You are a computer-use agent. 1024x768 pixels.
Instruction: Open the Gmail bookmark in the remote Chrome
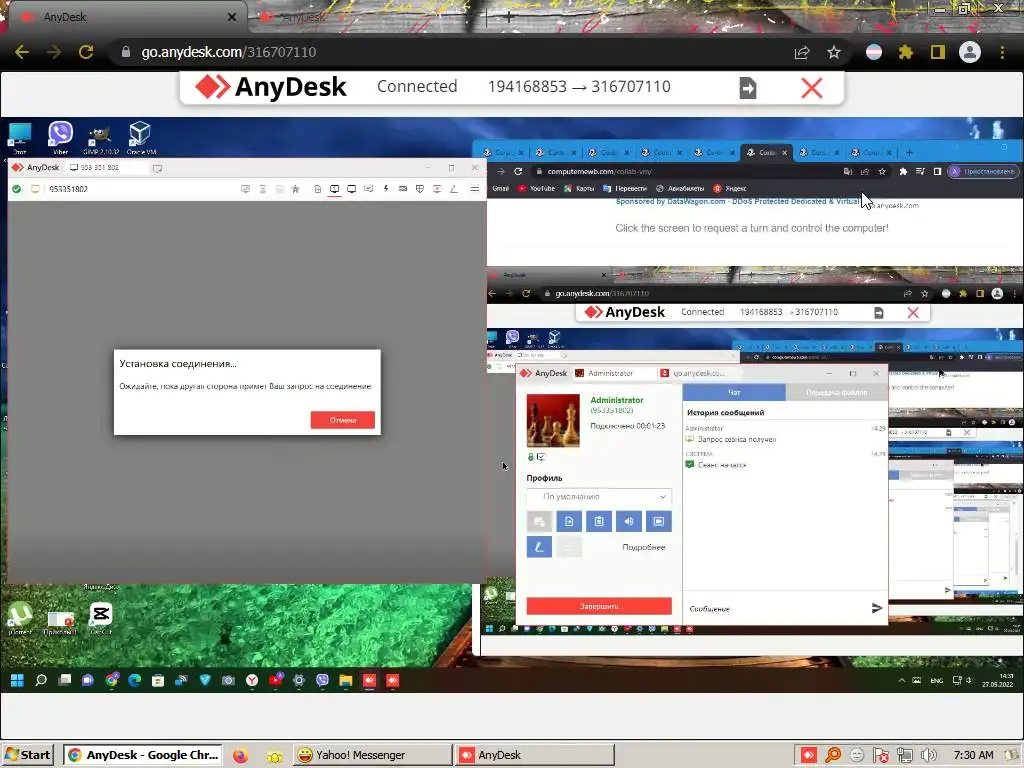pyautogui.click(x=500, y=188)
